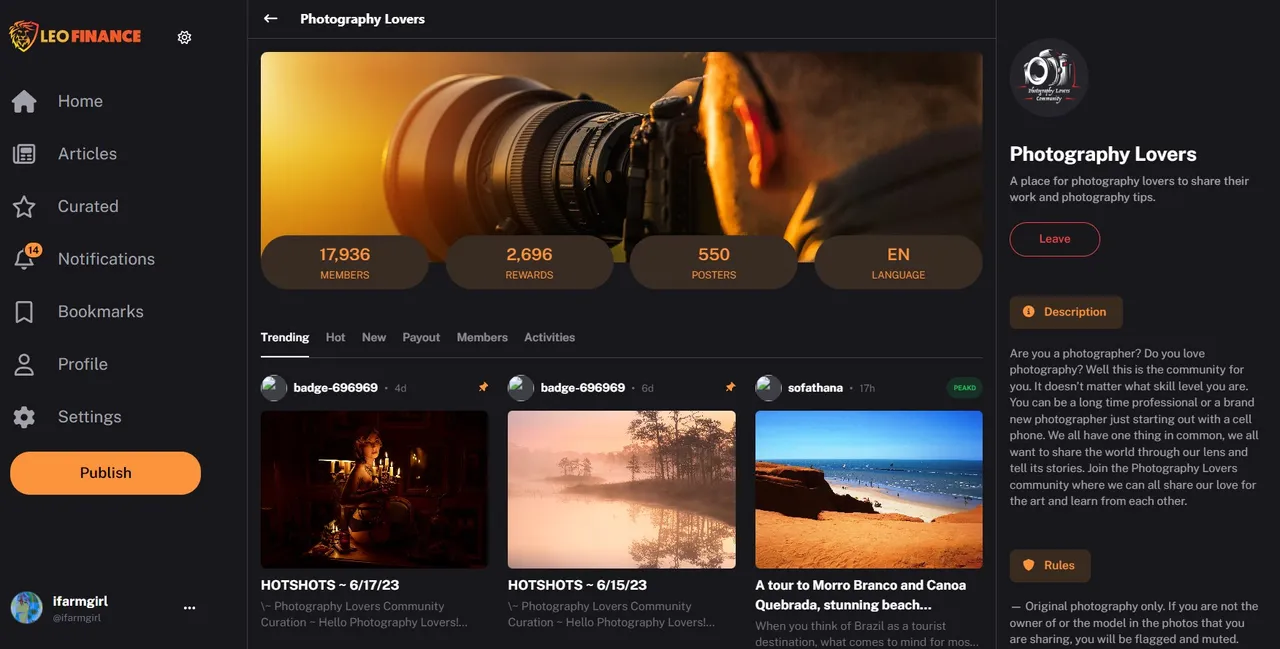Image resolution: width=1280 pixels, height=649 pixels.
Task: Open the Members tab
Action: click(x=482, y=337)
